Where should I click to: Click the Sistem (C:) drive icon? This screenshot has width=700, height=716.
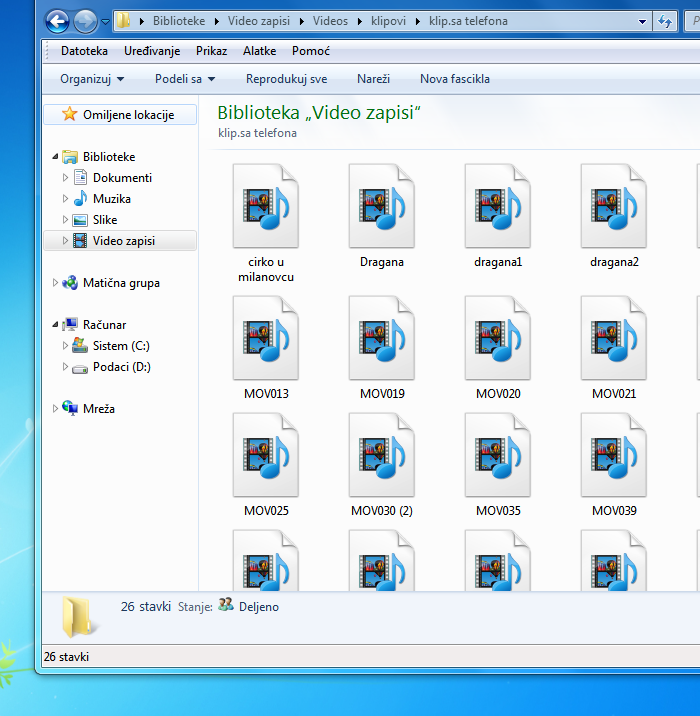pos(80,345)
